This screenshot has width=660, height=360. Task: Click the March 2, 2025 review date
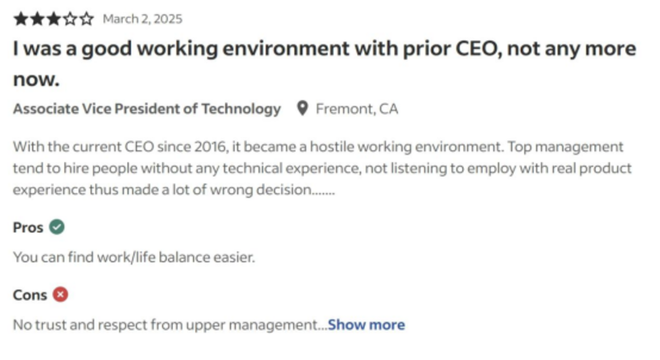(143, 19)
